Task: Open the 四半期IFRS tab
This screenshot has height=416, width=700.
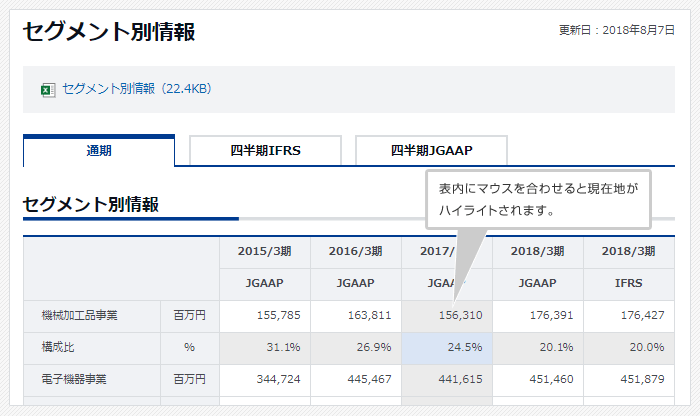Action: pyautogui.click(x=265, y=151)
